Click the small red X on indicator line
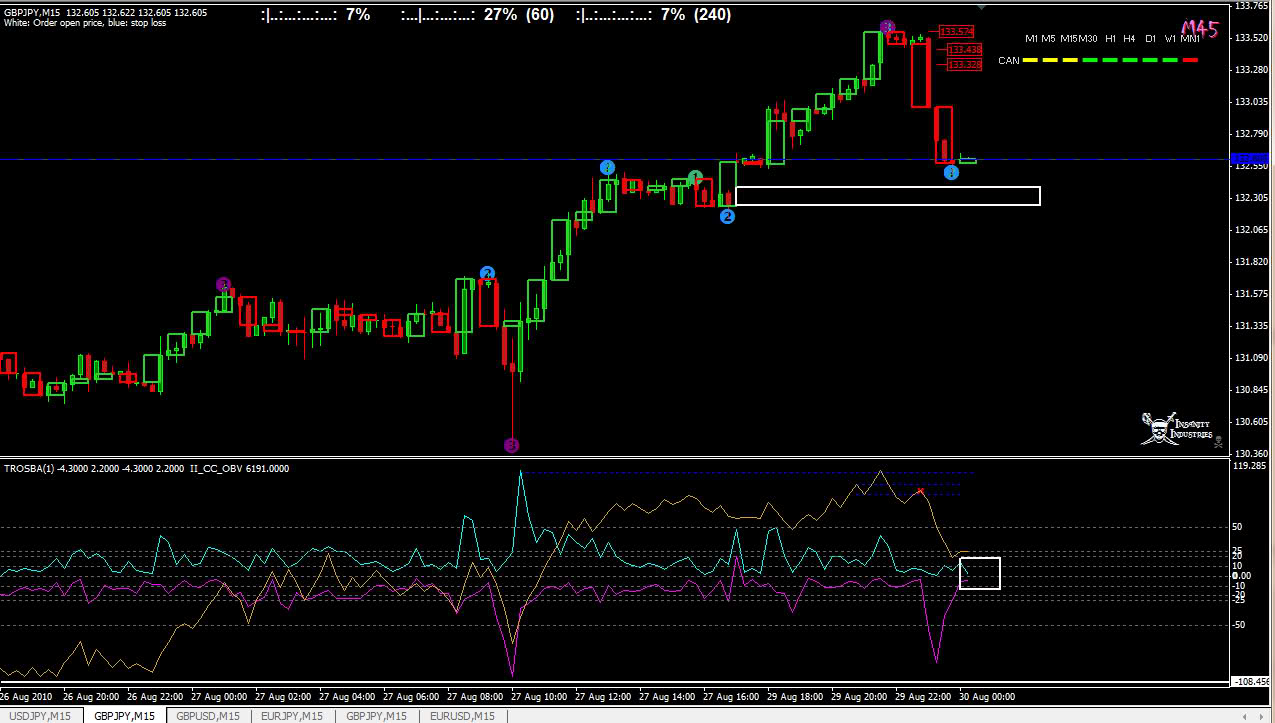The width and height of the screenshot is (1275, 723). pos(920,491)
